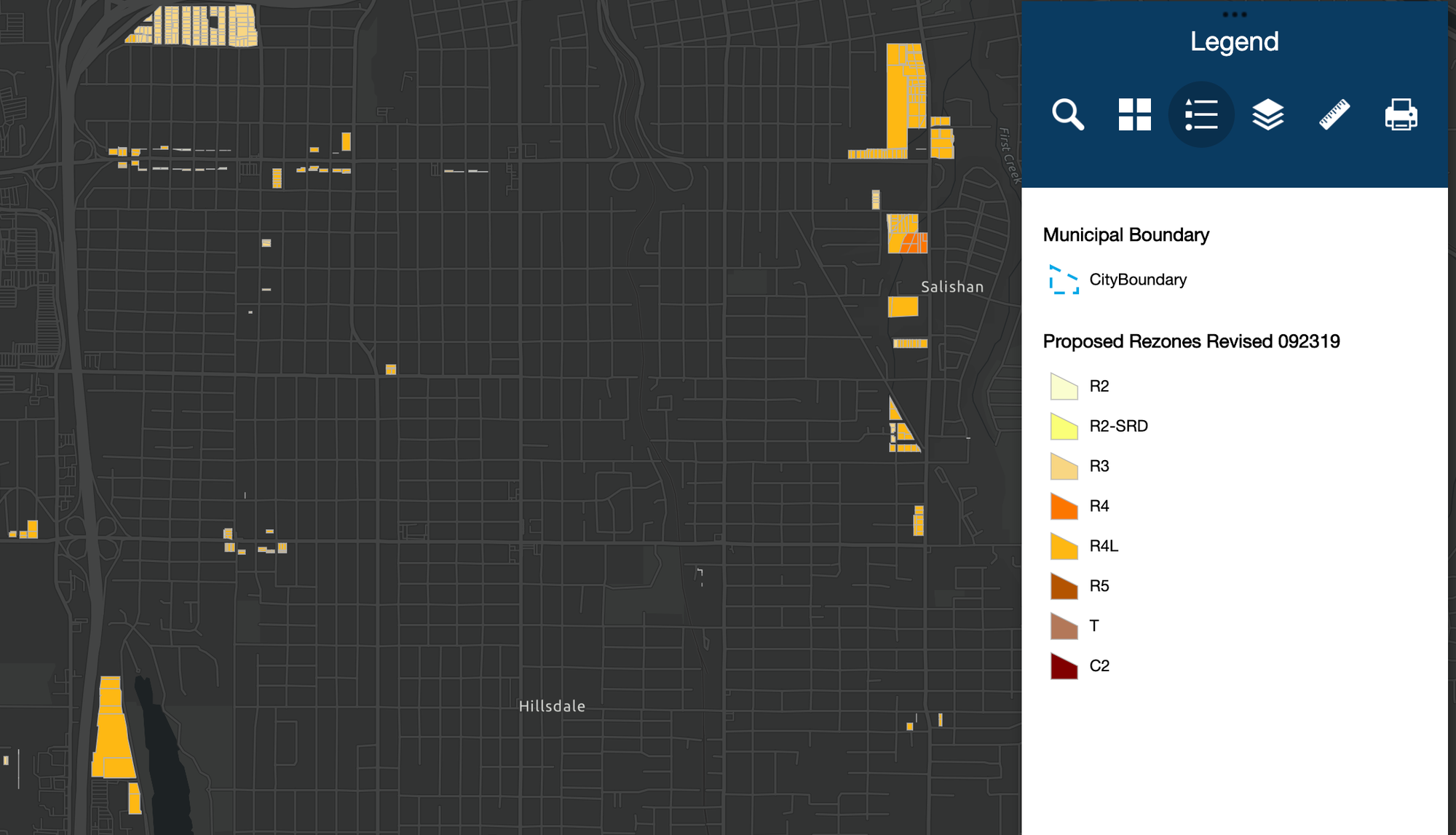Click the R2-SRD yellow swatch
This screenshot has height=835, width=1456.
1064,427
